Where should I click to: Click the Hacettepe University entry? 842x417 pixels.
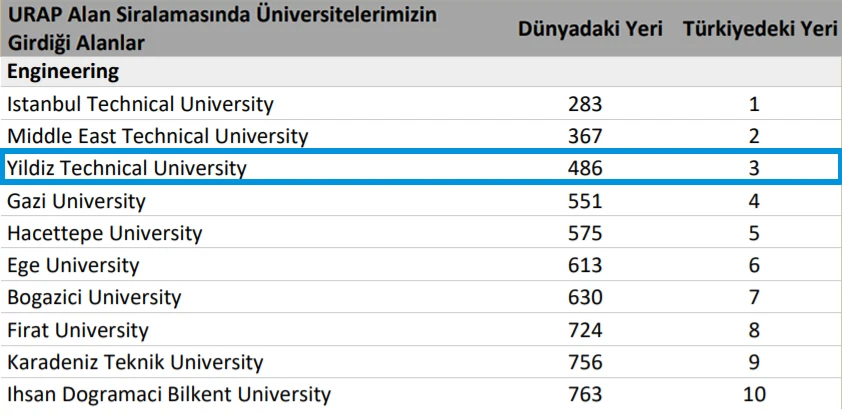click(104, 233)
